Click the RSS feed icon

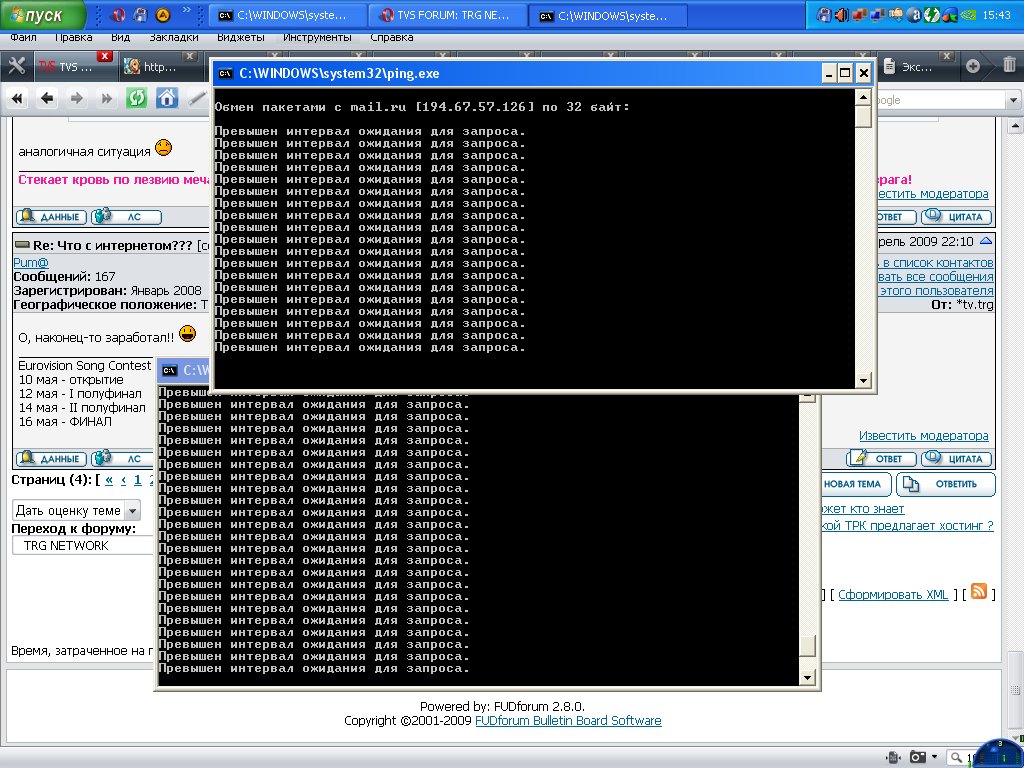pos(979,591)
